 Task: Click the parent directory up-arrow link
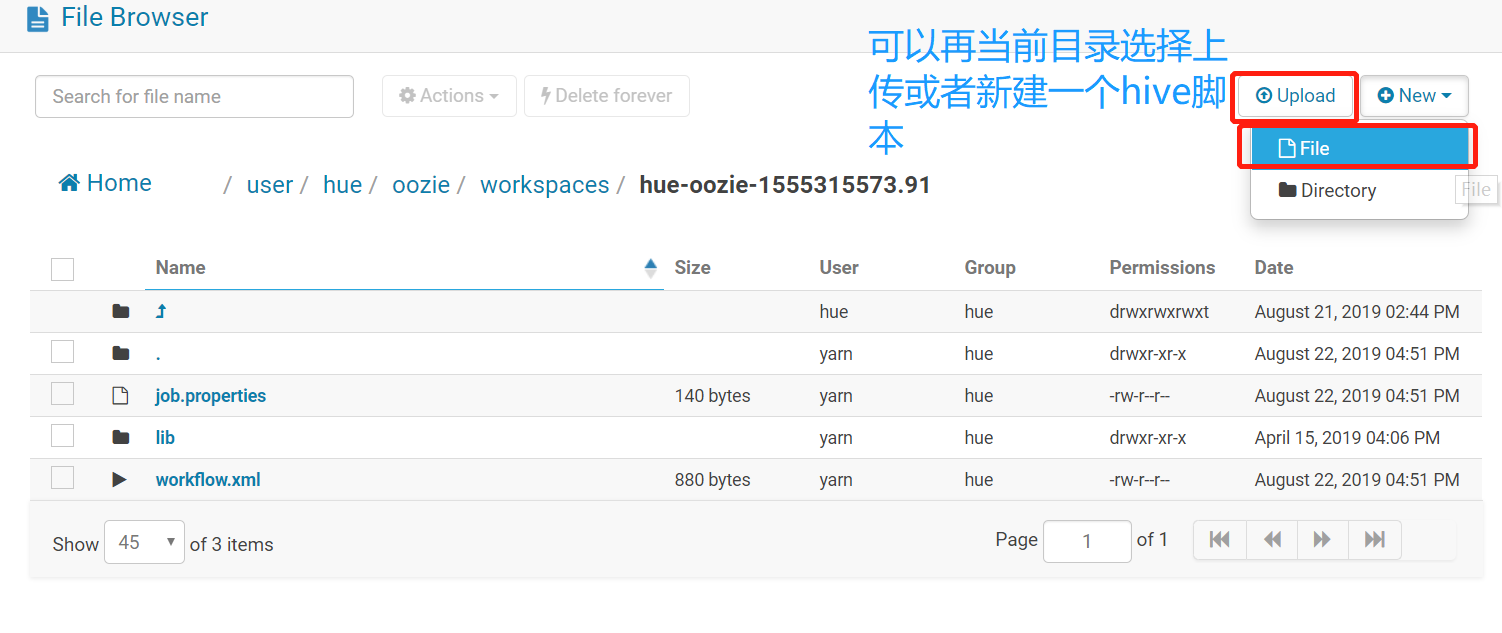[x=161, y=312]
